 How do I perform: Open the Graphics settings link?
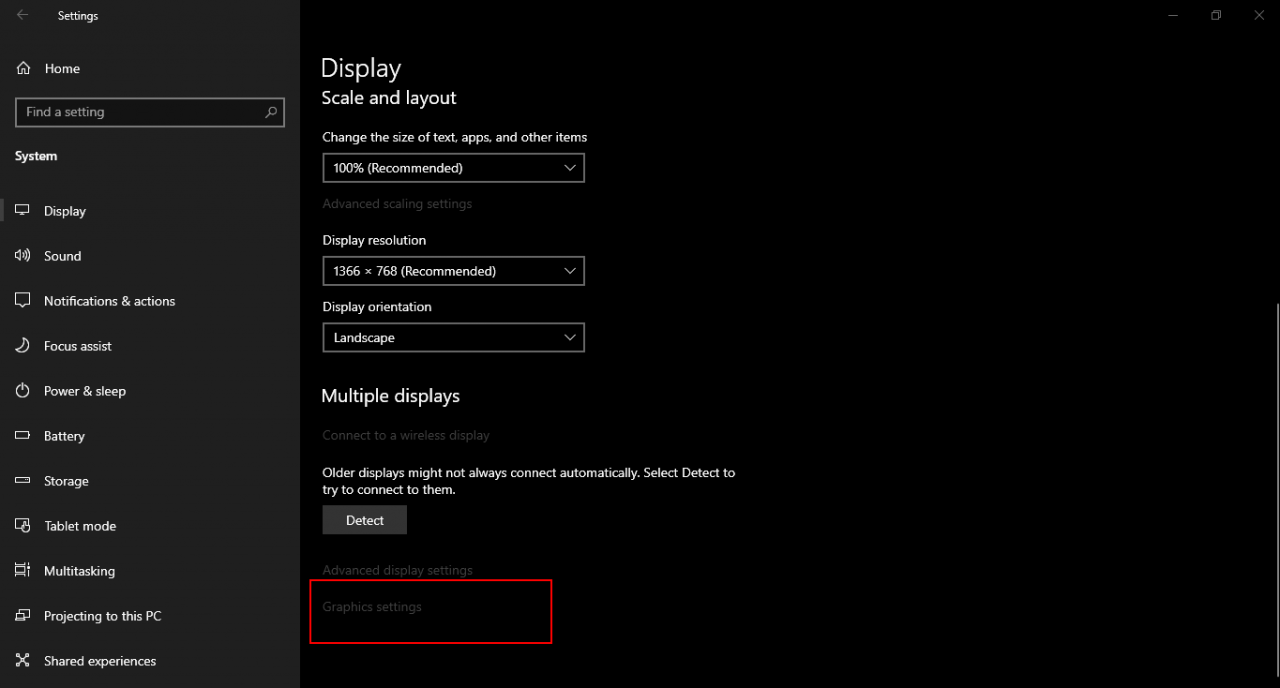click(372, 607)
